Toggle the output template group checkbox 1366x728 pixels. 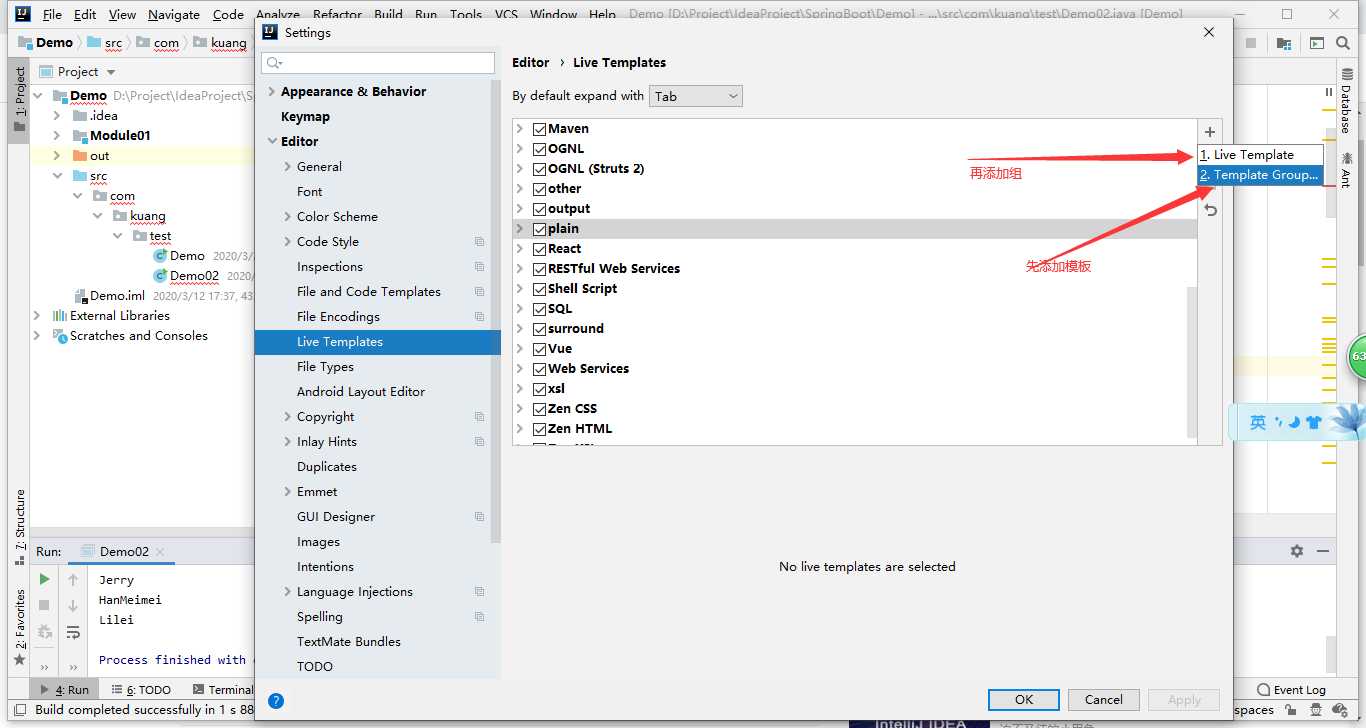(540, 209)
